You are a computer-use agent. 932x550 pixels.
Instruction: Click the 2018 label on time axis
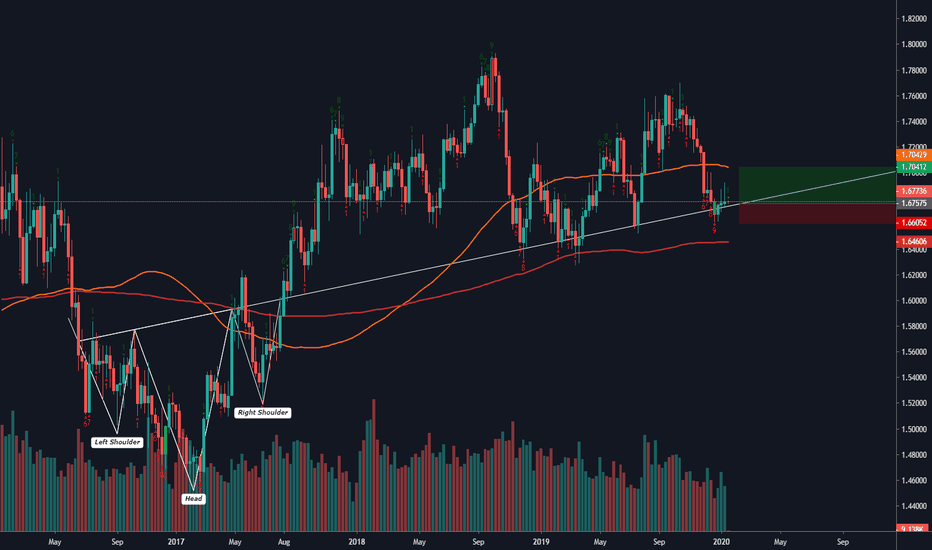pyautogui.click(x=357, y=541)
